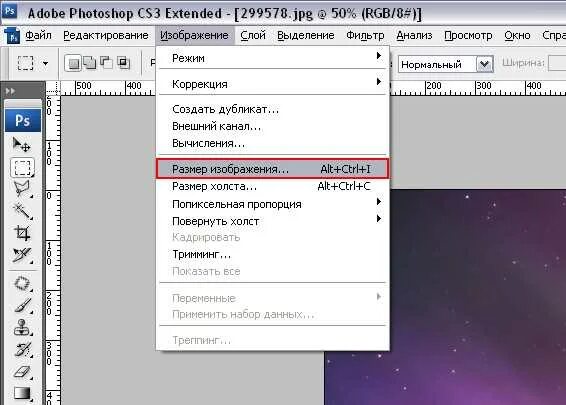The height and width of the screenshot is (405, 566).
Task: Open the marquee tool preset picker
Action: [x=25, y=63]
